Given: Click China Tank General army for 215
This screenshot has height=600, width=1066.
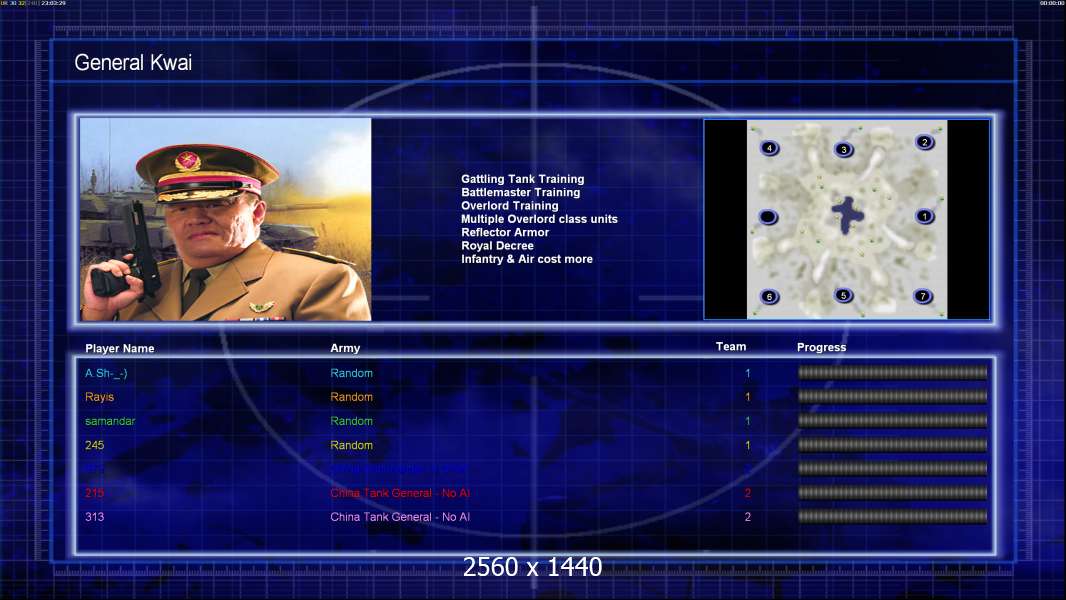Looking at the screenshot, I should click(400, 493).
